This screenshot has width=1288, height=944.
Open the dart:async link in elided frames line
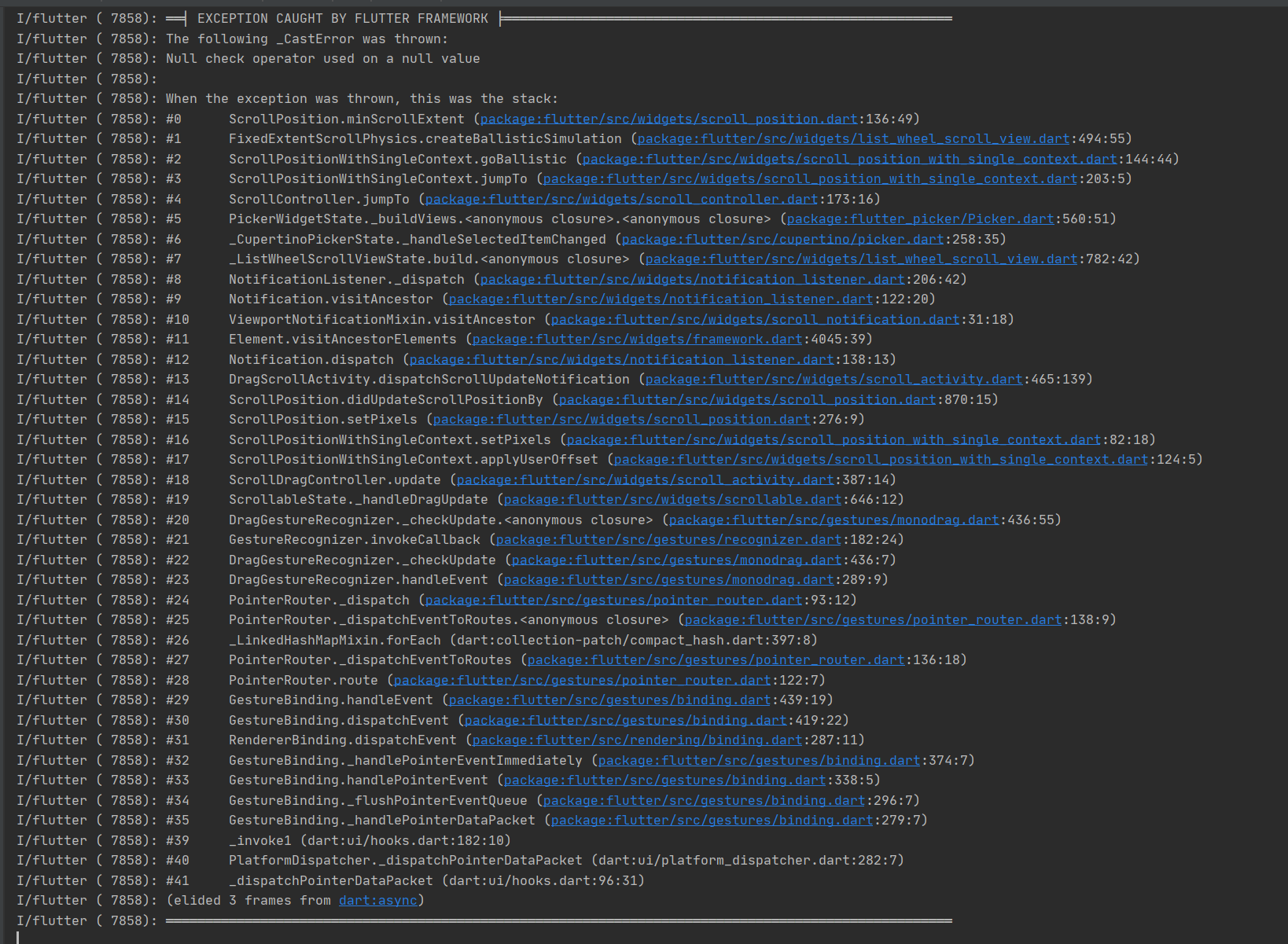[377, 900]
